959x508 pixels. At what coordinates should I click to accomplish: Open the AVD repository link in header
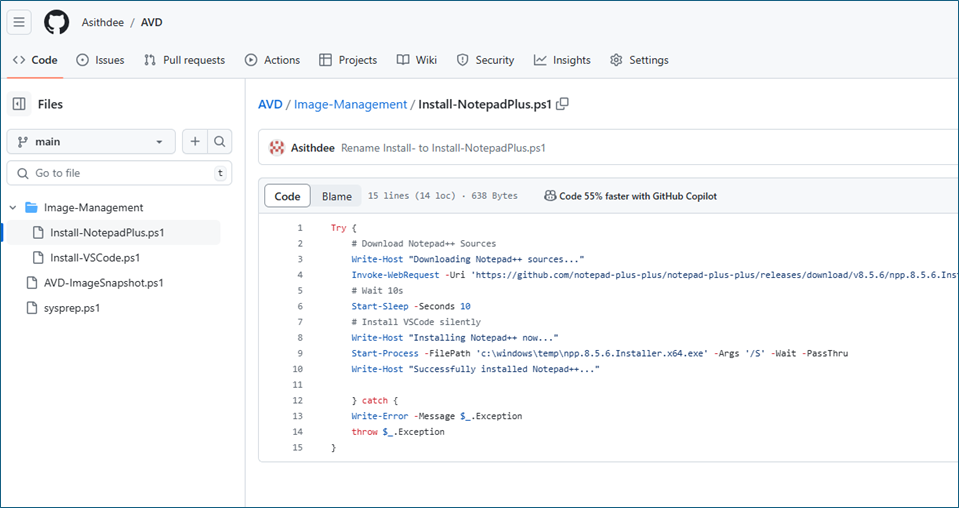[152, 23]
